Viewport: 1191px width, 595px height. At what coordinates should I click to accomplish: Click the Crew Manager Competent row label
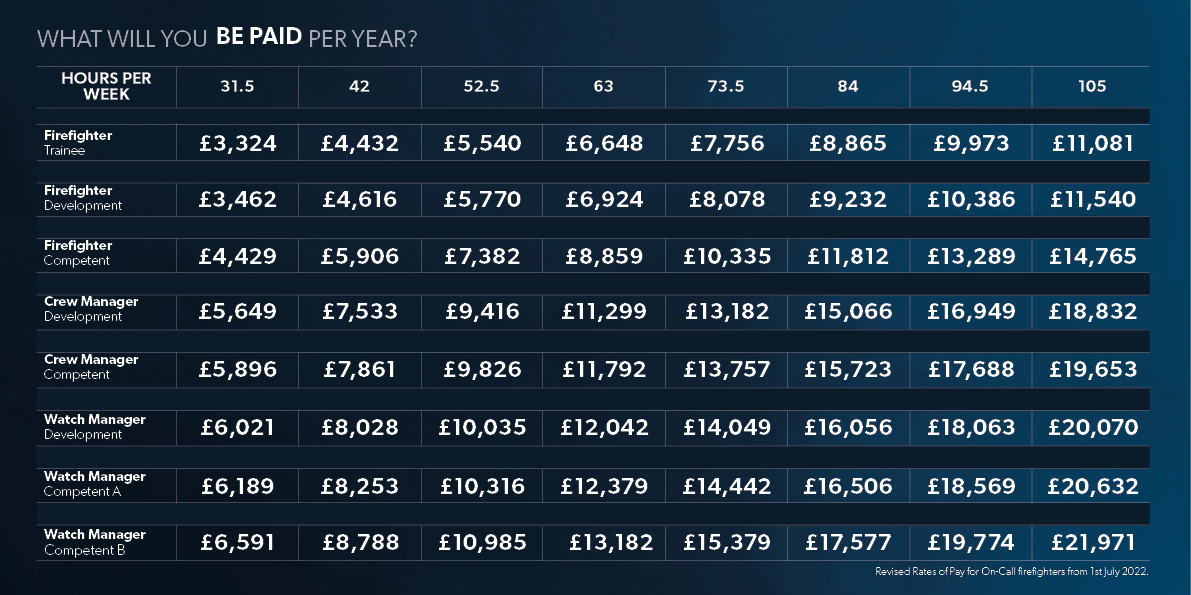coord(91,366)
